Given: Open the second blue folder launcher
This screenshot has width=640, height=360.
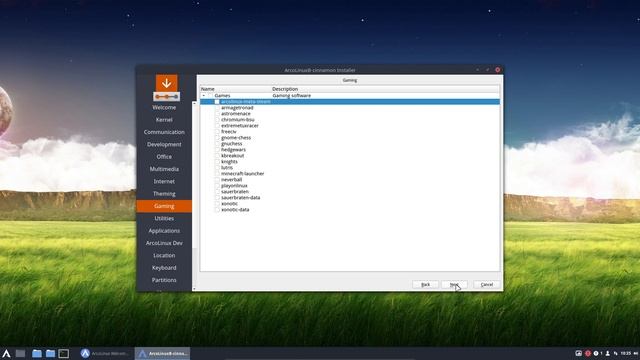Looking at the screenshot, I should (x=50, y=353).
